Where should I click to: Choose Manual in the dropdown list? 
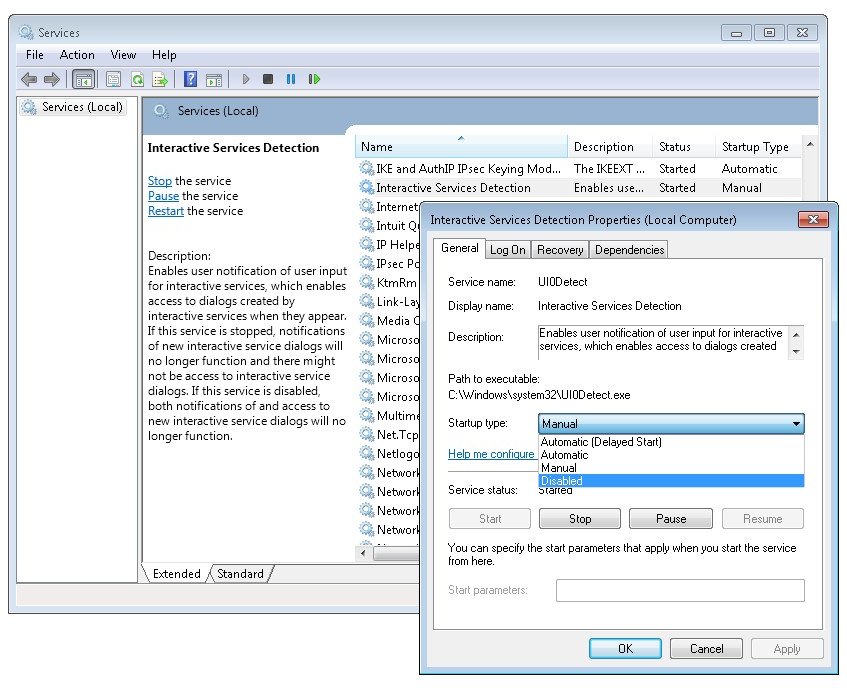click(x=671, y=468)
